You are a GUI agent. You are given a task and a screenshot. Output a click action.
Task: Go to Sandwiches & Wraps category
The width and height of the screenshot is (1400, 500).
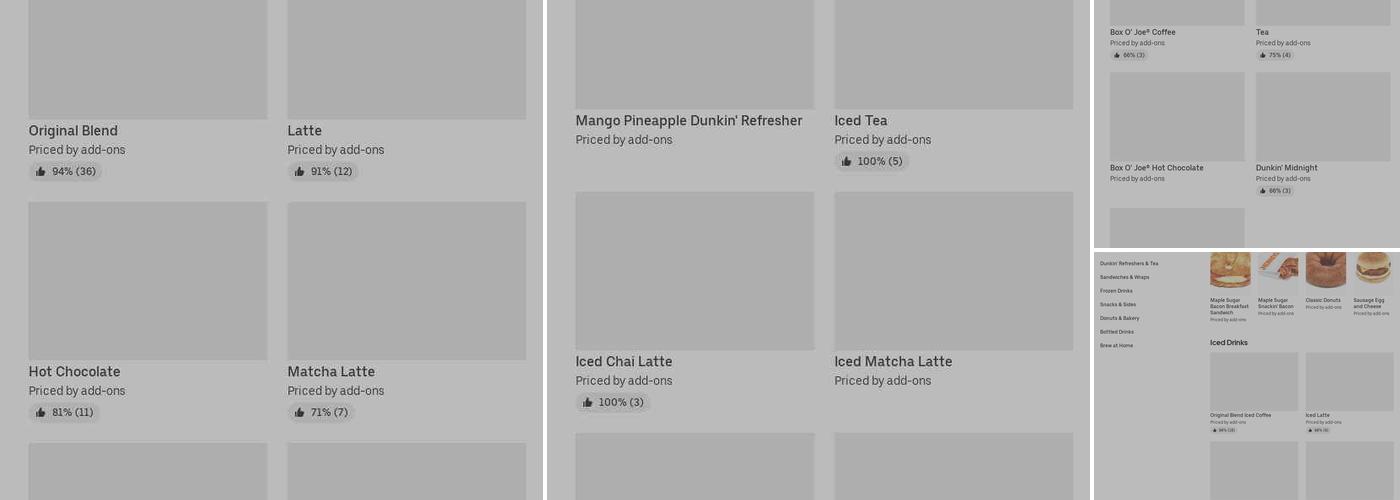(1124, 277)
